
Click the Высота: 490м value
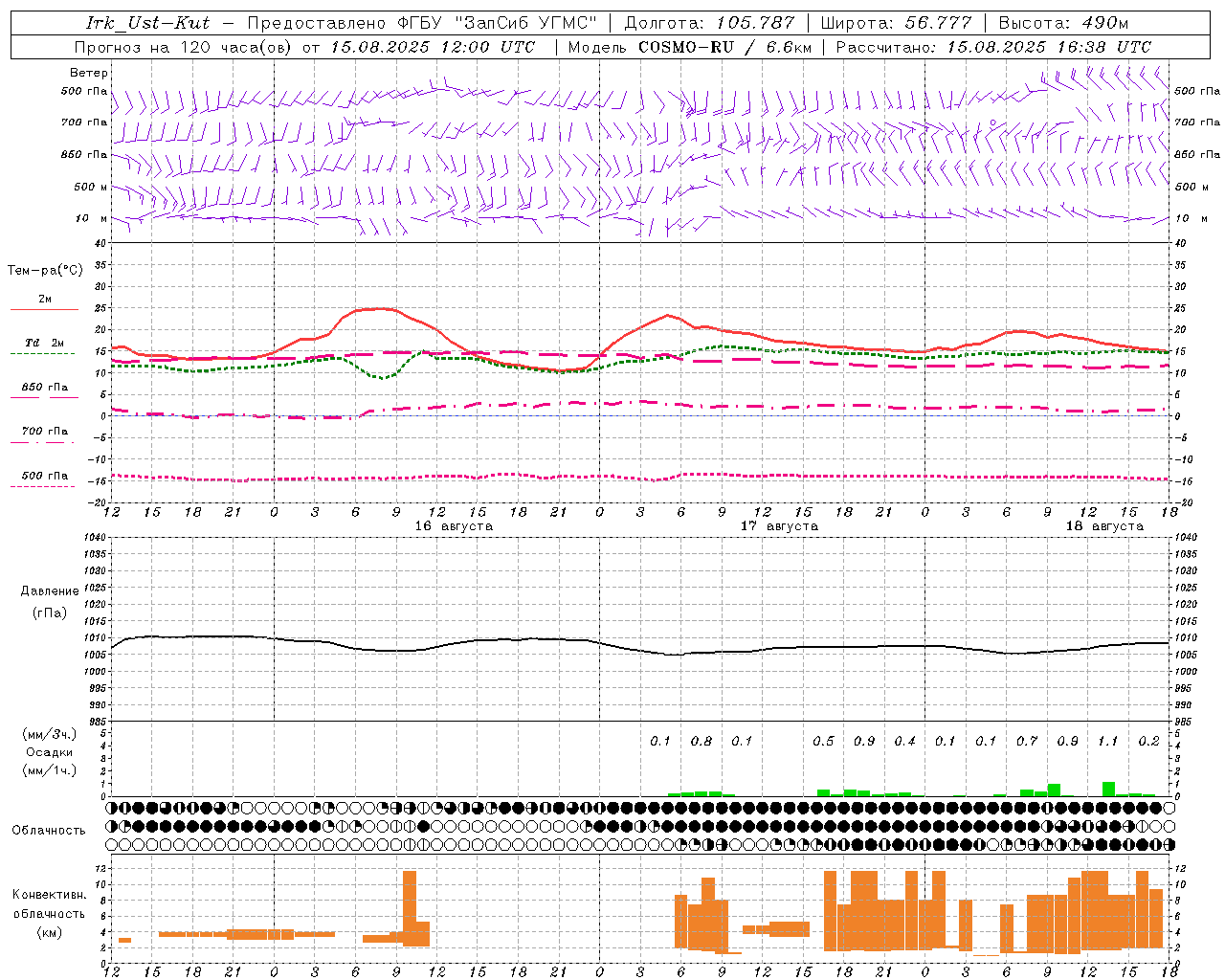click(x=1063, y=23)
